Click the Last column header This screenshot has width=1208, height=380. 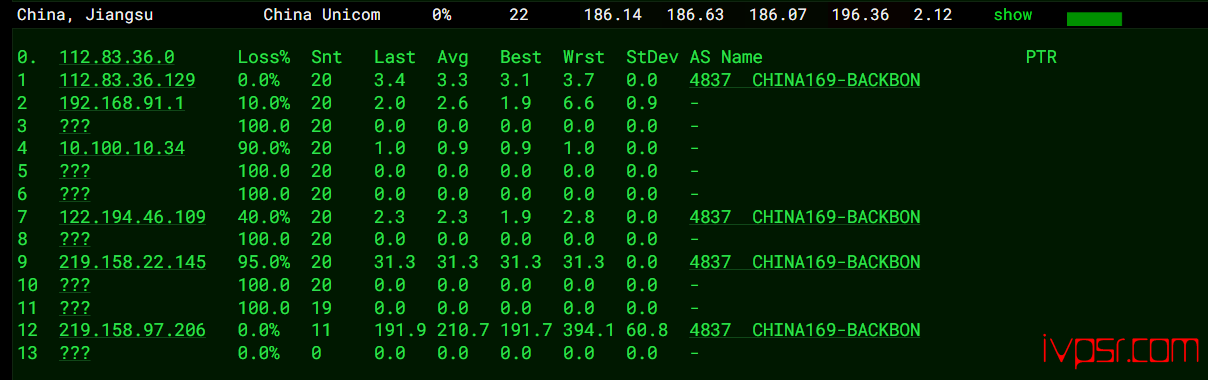[394, 58]
